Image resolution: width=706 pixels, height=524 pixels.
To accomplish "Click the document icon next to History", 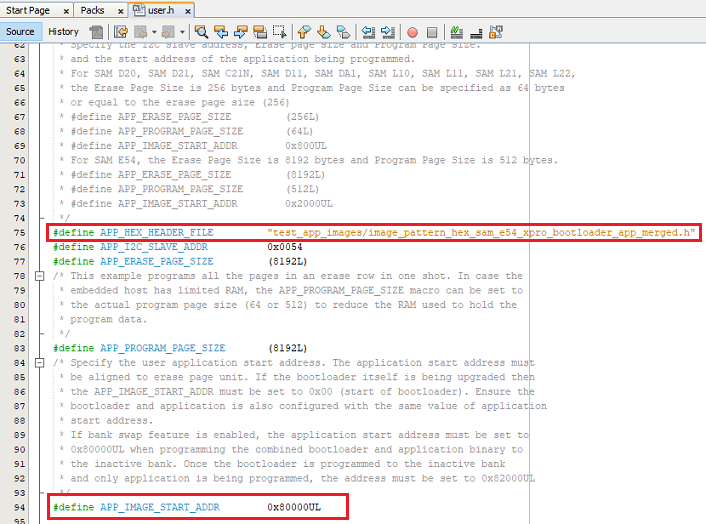I will pyautogui.click(x=96, y=32).
